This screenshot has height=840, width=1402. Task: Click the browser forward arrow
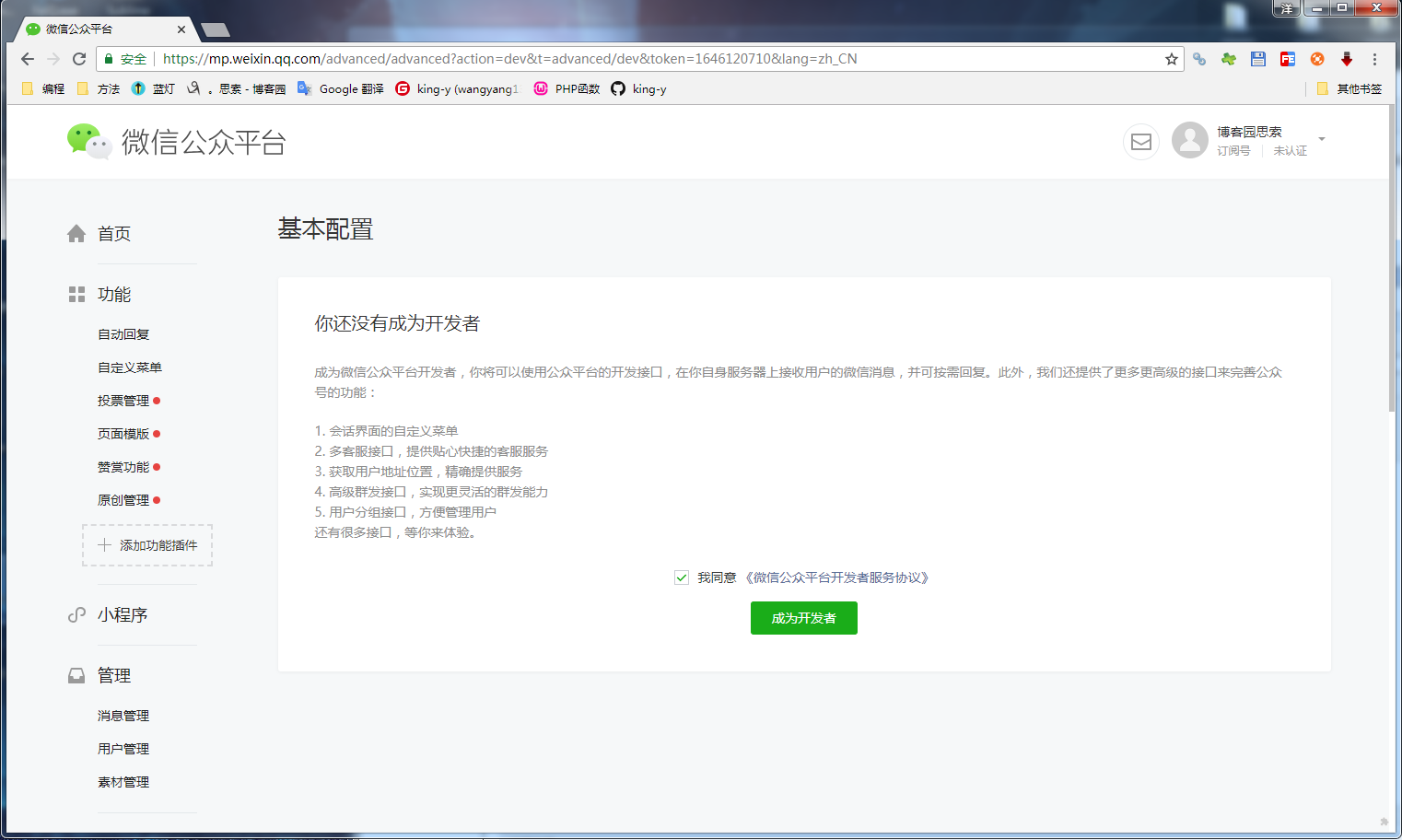(x=53, y=59)
